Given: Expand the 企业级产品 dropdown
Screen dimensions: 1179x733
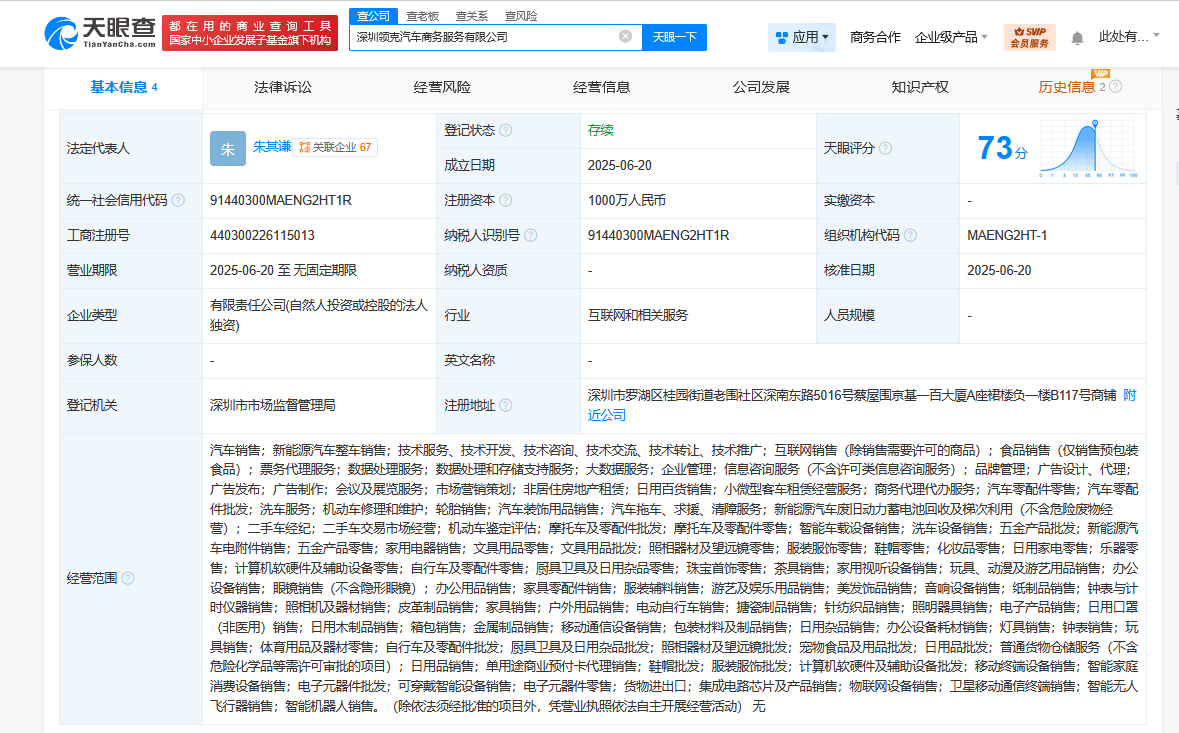Looking at the screenshot, I should [x=951, y=38].
